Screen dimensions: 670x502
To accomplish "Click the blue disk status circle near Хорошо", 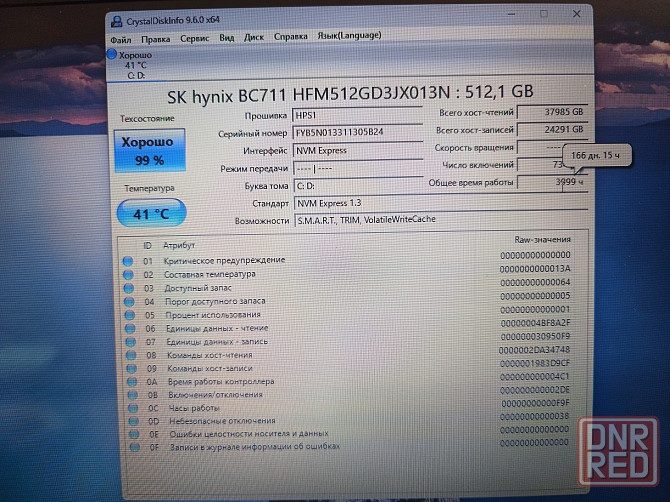I will tap(112, 54).
